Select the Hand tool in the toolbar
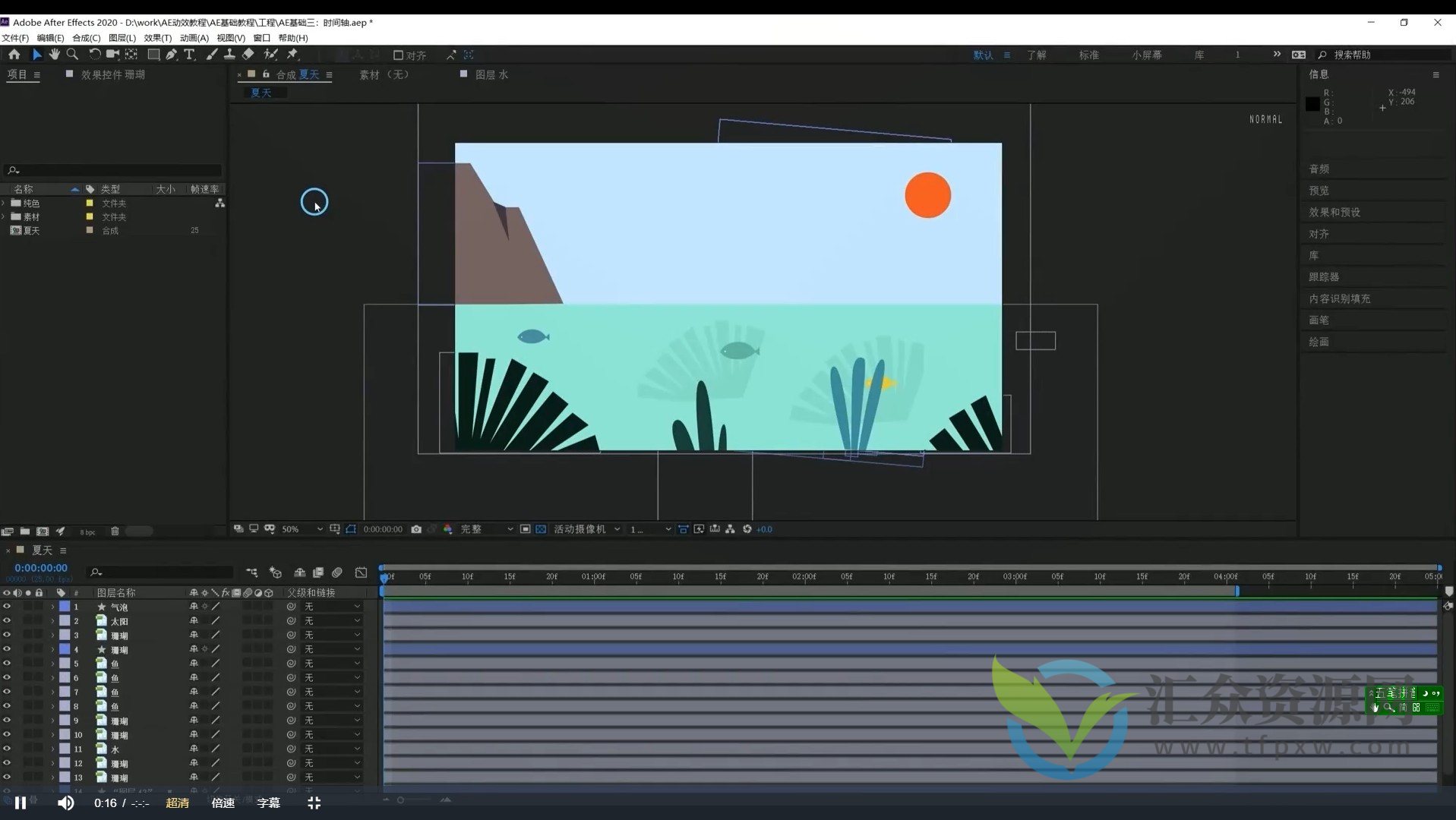This screenshot has width=1456, height=820. [x=54, y=55]
